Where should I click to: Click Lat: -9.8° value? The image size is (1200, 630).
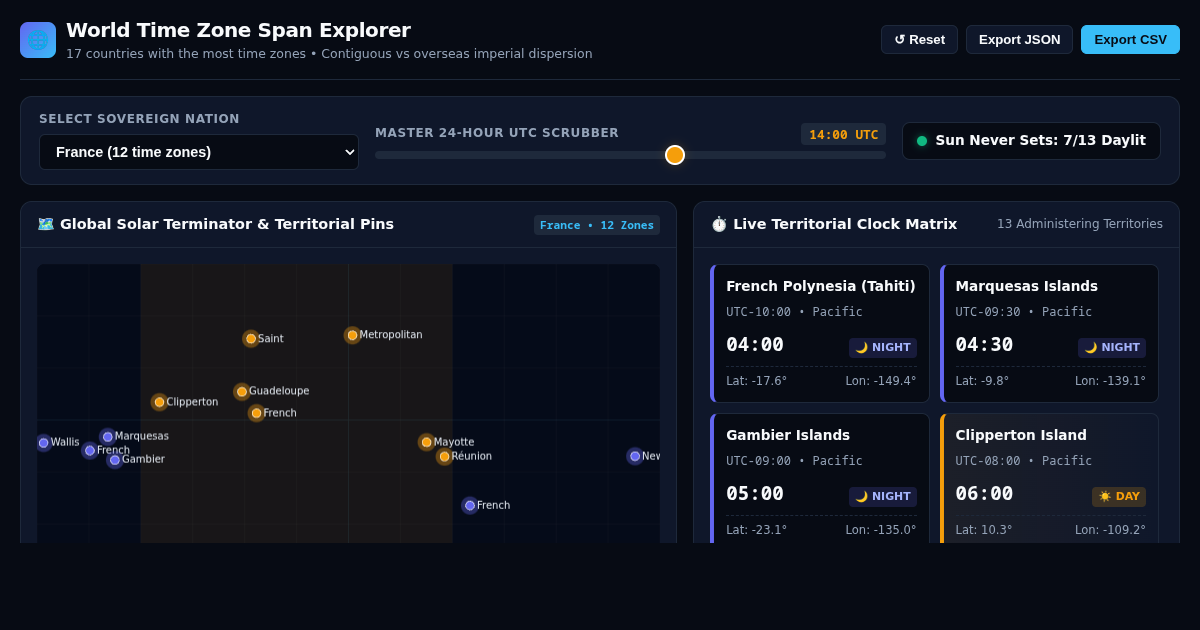click(x=982, y=381)
